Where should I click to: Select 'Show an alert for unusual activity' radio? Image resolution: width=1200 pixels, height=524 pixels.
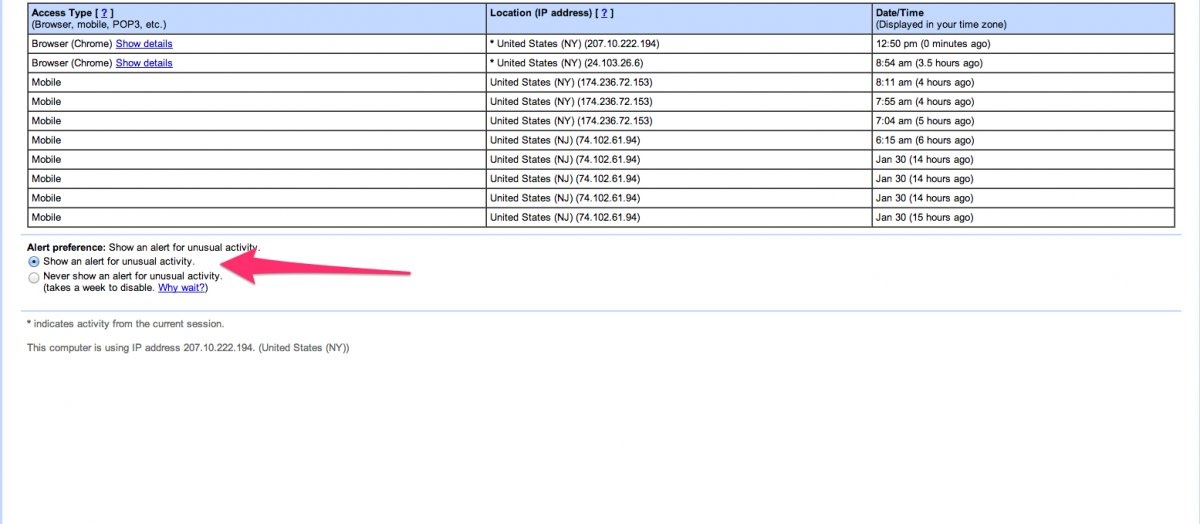pyautogui.click(x=35, y=262)
